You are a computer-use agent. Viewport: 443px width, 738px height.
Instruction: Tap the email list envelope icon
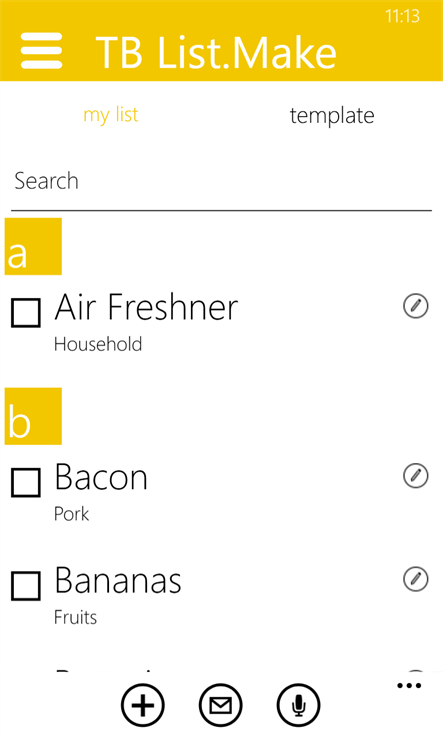pyautogui.click(x=221, y=706)
